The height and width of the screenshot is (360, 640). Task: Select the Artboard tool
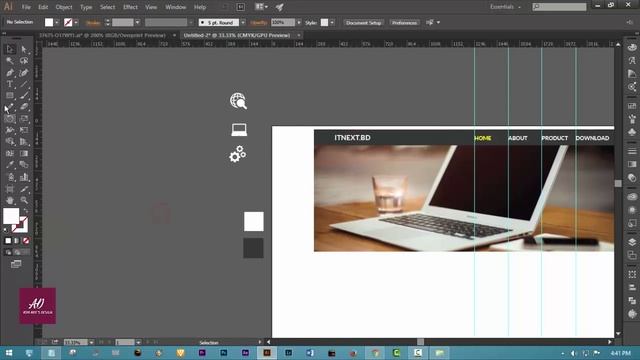[10, 189]
